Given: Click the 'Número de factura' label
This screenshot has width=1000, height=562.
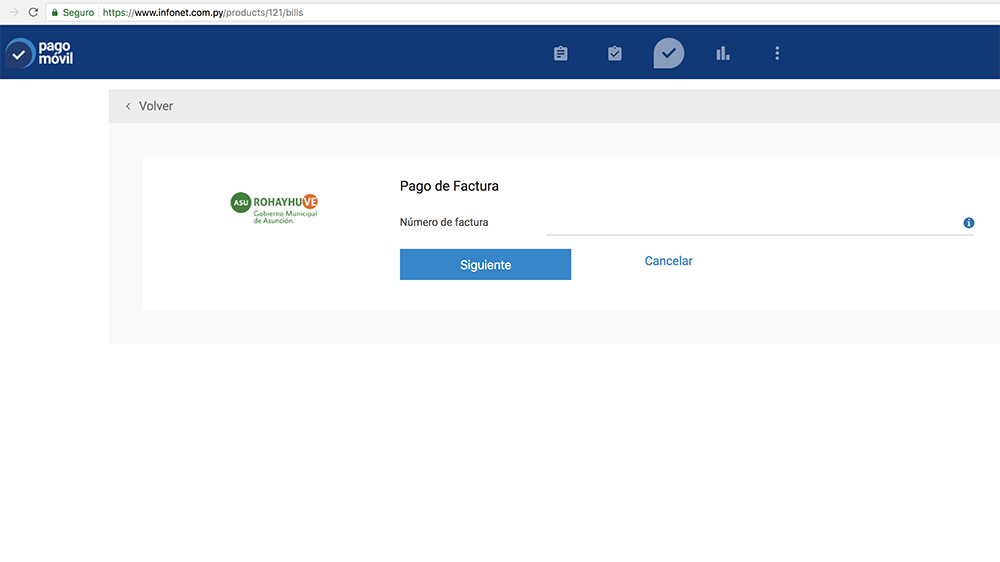Looking at the screenshot, I should (444, 222).
